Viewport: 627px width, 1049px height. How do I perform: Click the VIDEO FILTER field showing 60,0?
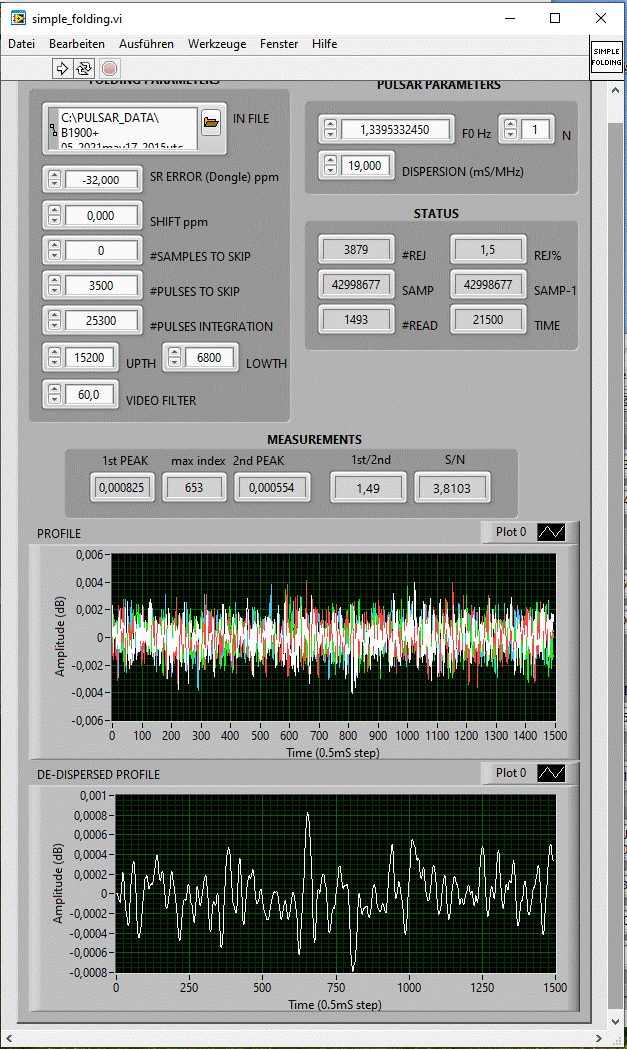90,394
